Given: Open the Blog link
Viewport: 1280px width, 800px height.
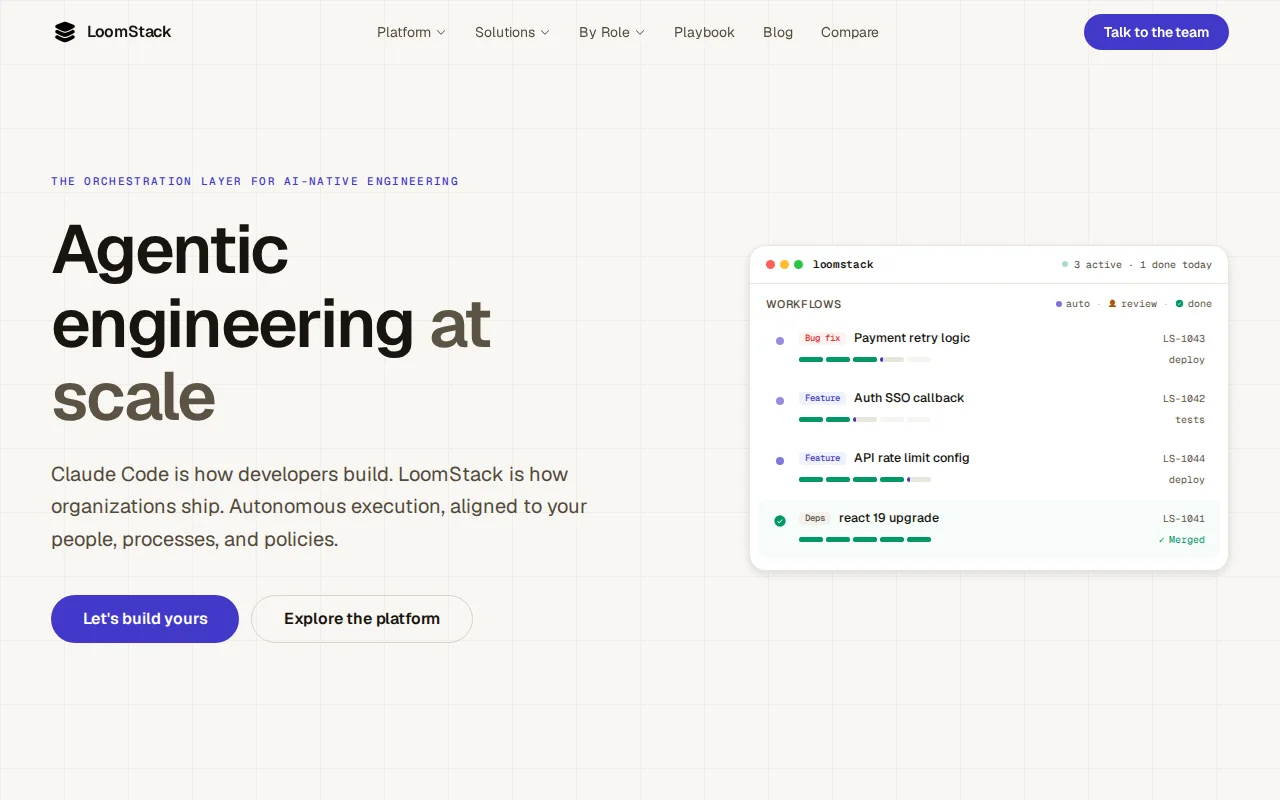Looking at the screenshot, I should pos(778,32).
